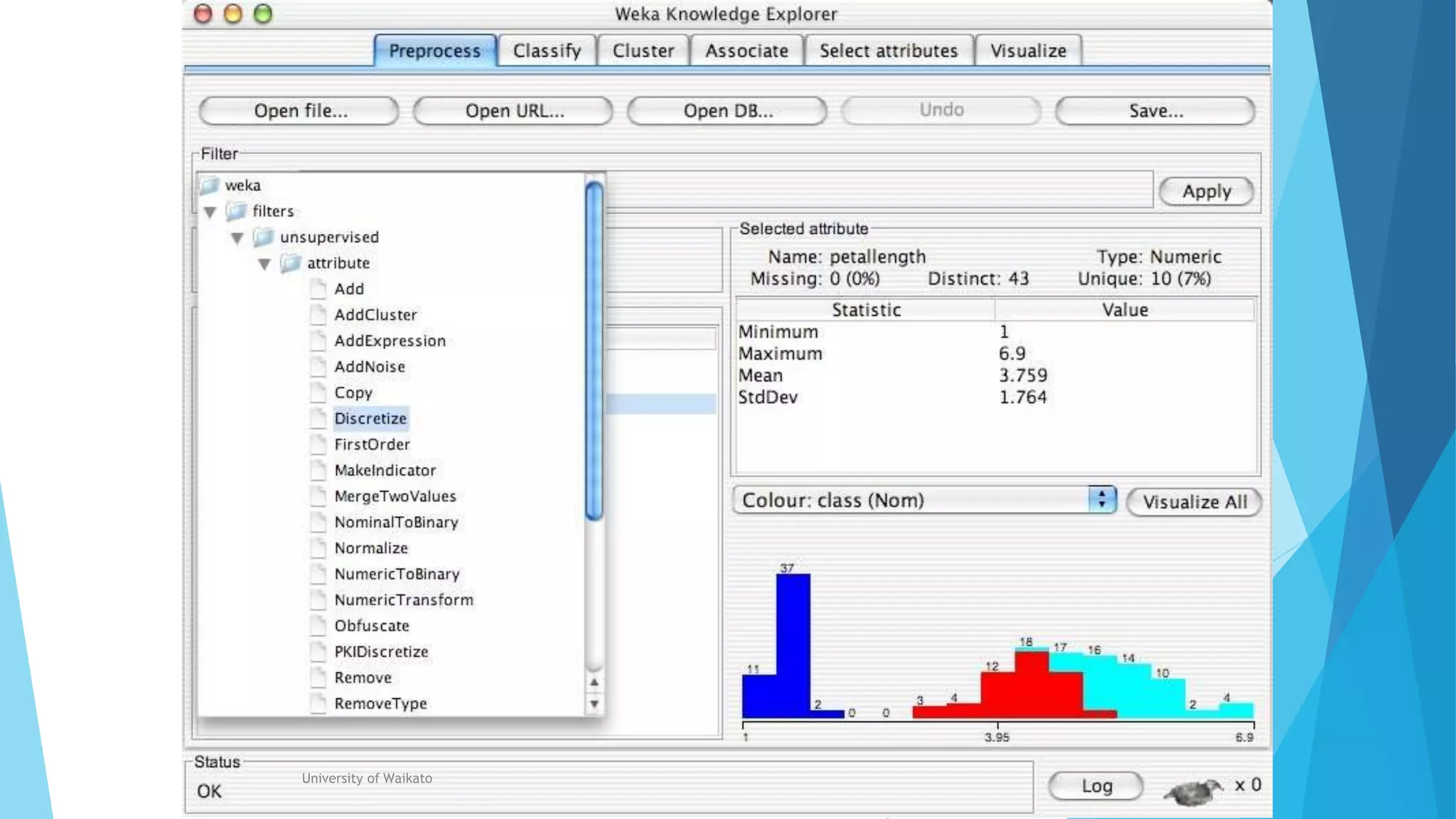Click the file icon beside Normalize
Image resolution: width=1456 pixels, height=819 pixels.
[x=318, y=548]
